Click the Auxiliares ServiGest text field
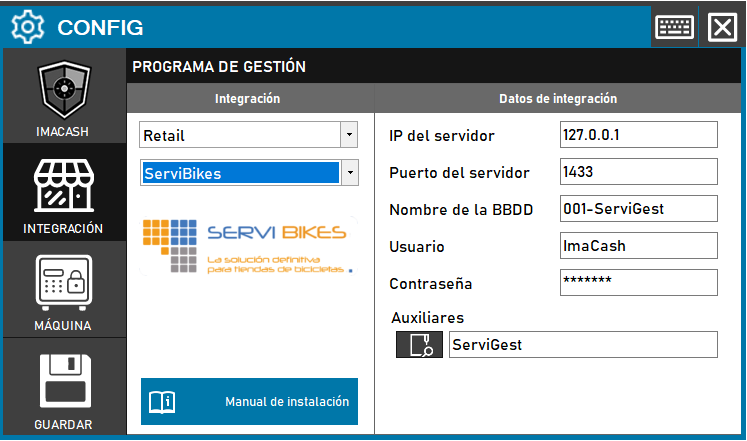747x441 pixels. tap(581, 345)
